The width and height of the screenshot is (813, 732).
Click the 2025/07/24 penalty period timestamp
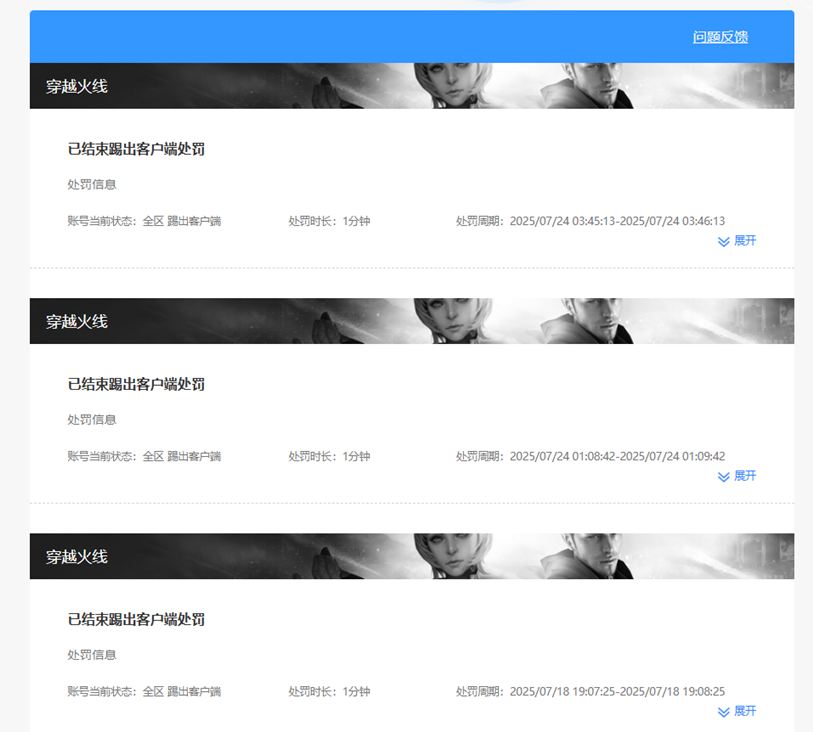590,220
